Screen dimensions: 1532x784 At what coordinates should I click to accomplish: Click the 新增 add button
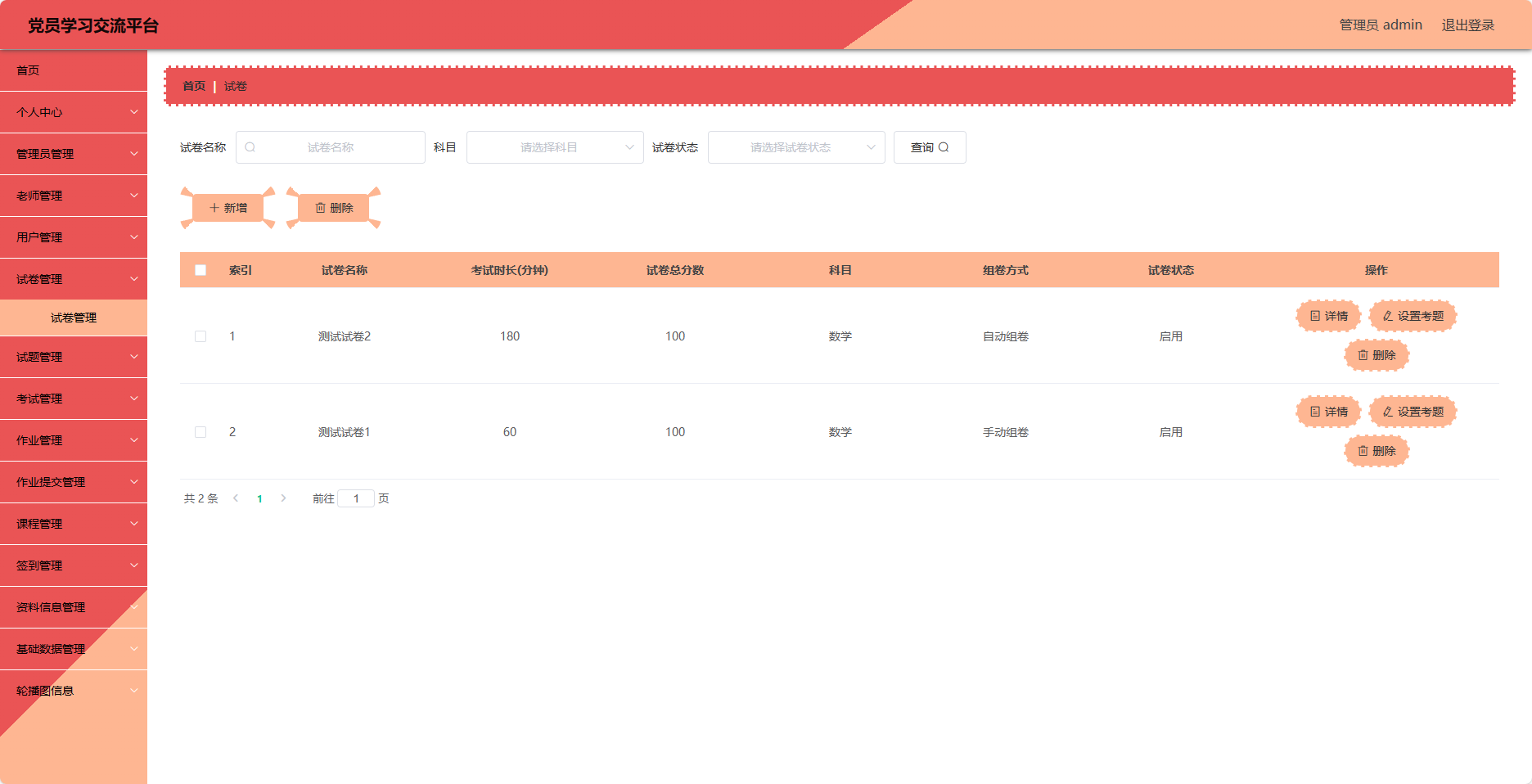[228, 208]
